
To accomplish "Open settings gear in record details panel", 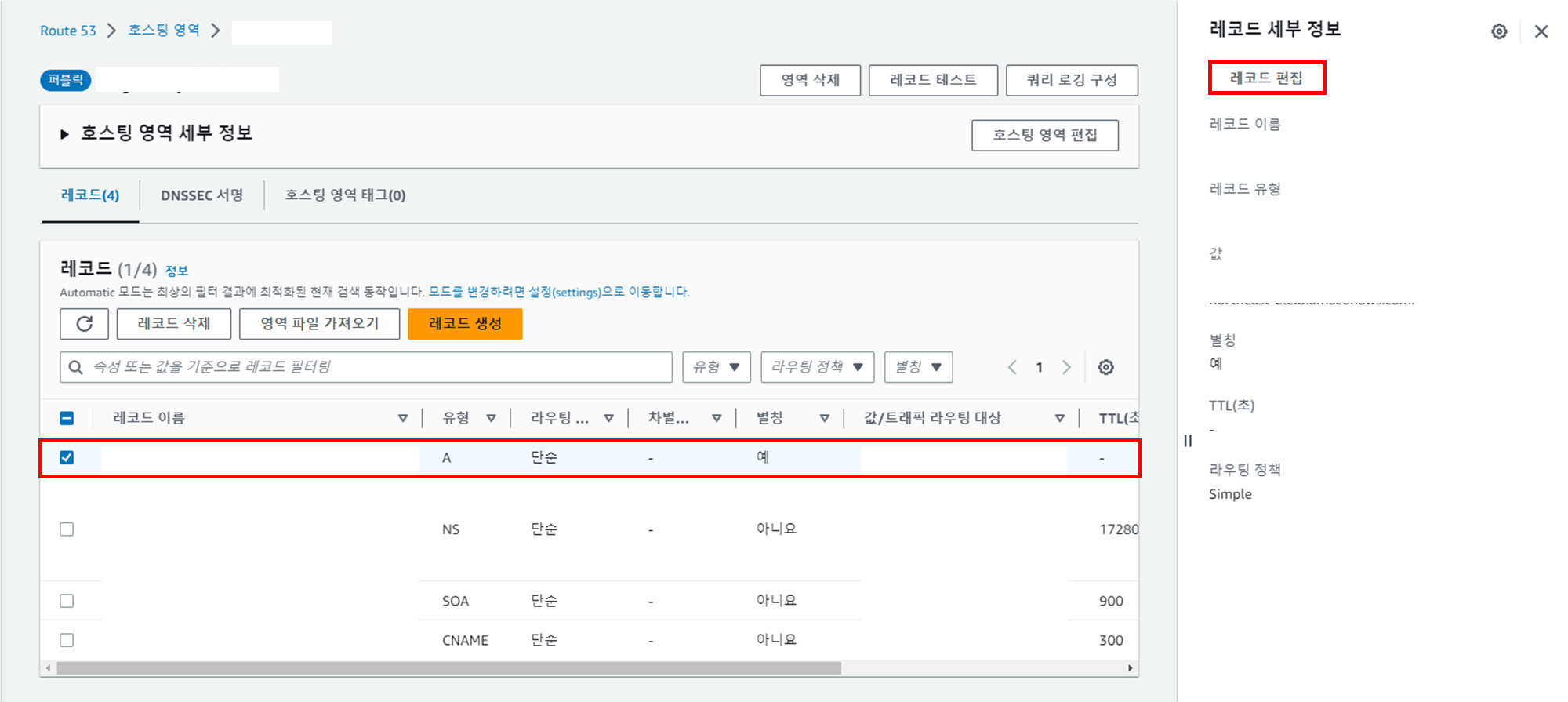I will pos(1499,31).
